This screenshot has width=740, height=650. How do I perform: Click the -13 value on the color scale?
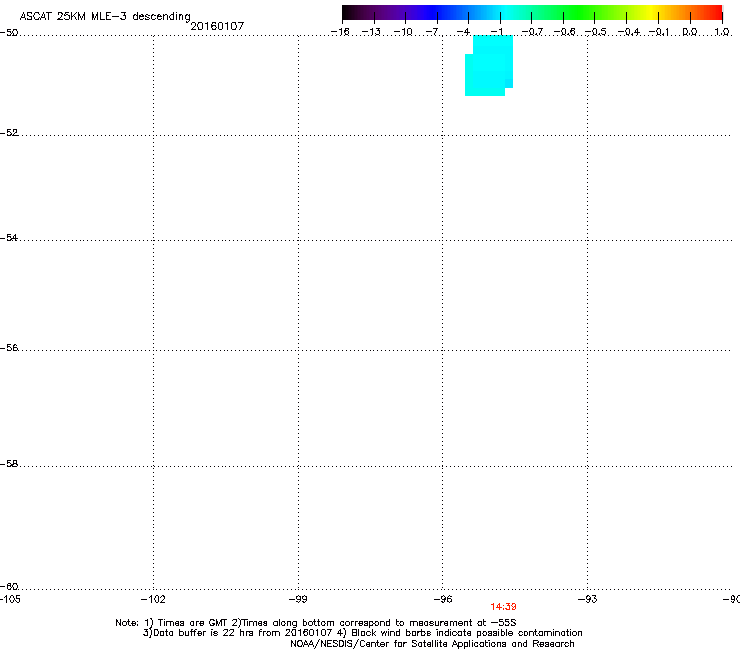tap(371, 32)
